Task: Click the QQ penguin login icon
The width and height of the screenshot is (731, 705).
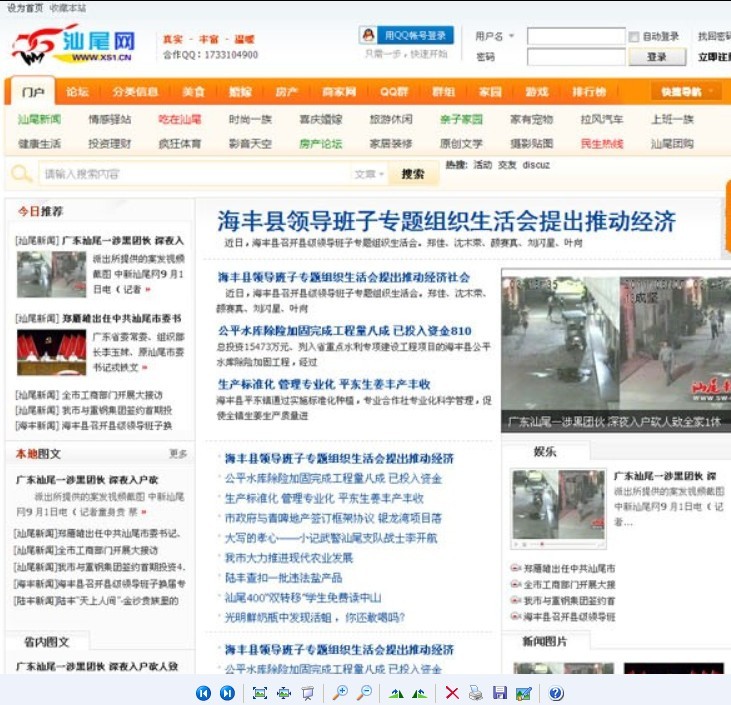Action: [x=368, y=35]
